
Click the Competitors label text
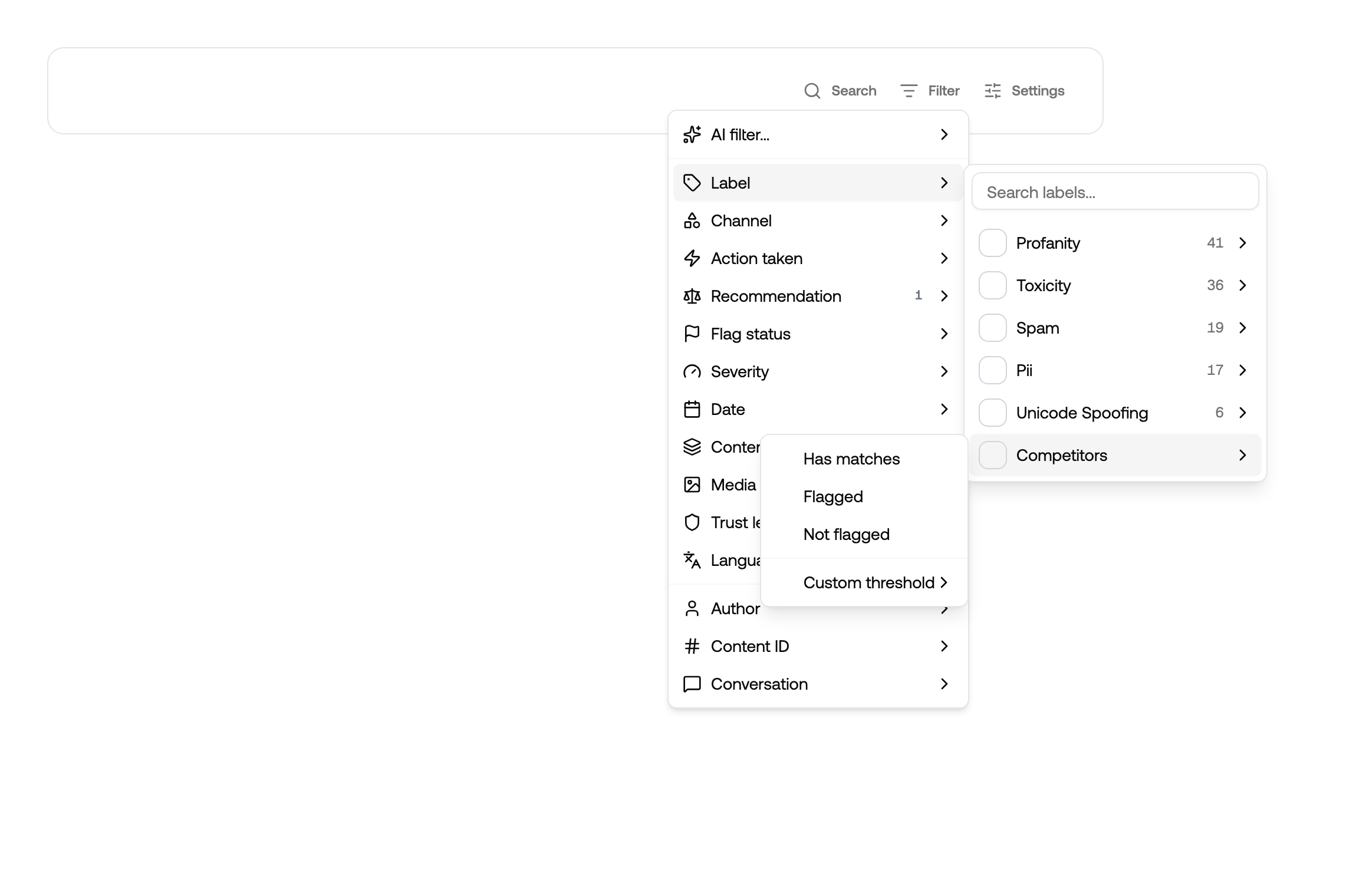(1062, 455)
